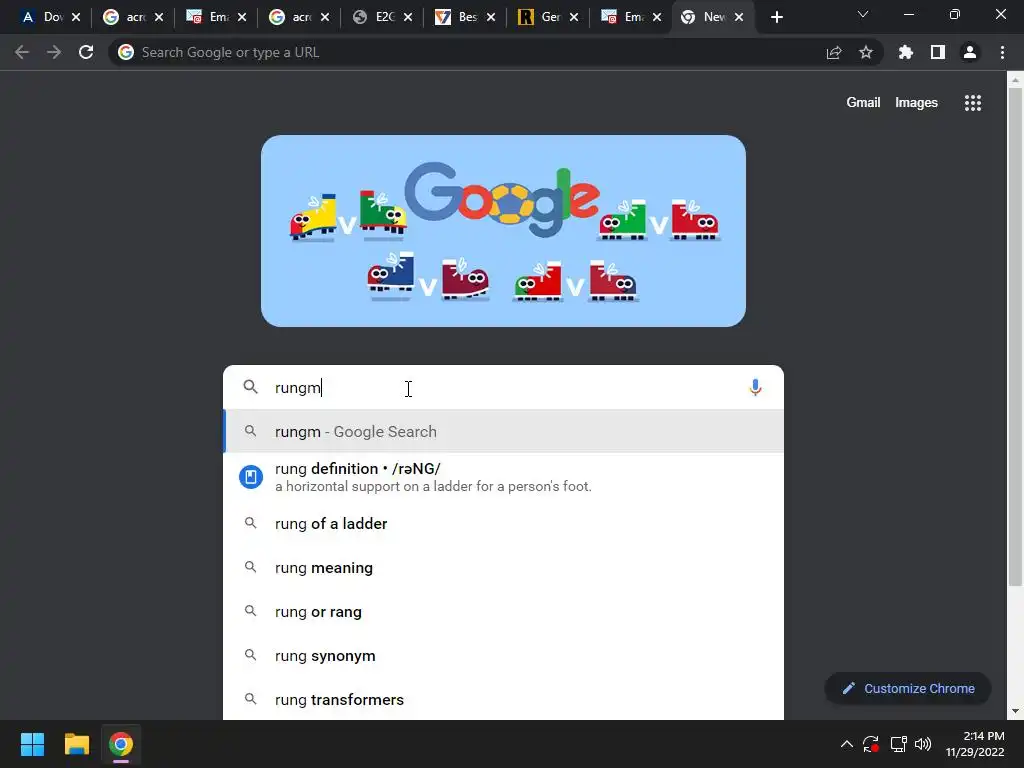Close the 'Ger' tab
Screen dimensions: 1024x768
pos(573,18)
